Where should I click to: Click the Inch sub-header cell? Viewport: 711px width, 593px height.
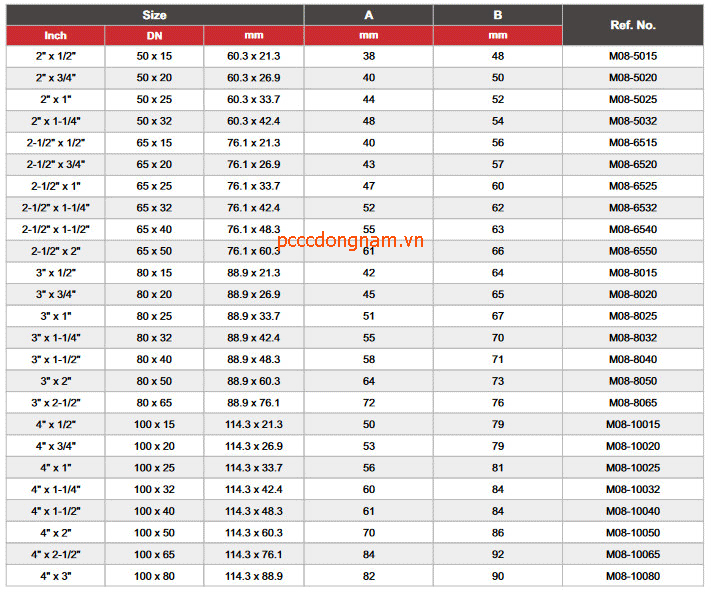point(55,36)
